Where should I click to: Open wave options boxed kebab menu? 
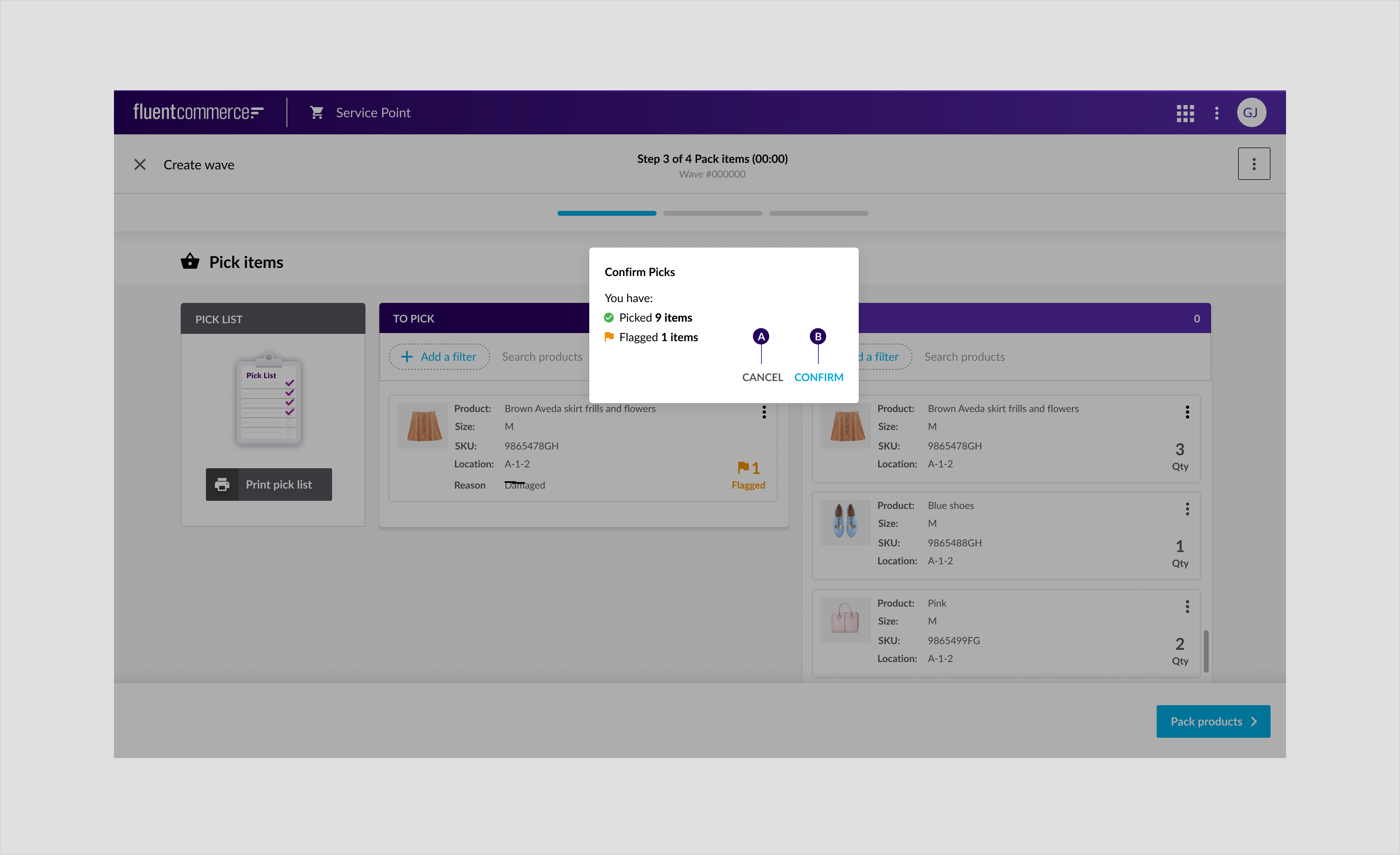coord(1253,164)
